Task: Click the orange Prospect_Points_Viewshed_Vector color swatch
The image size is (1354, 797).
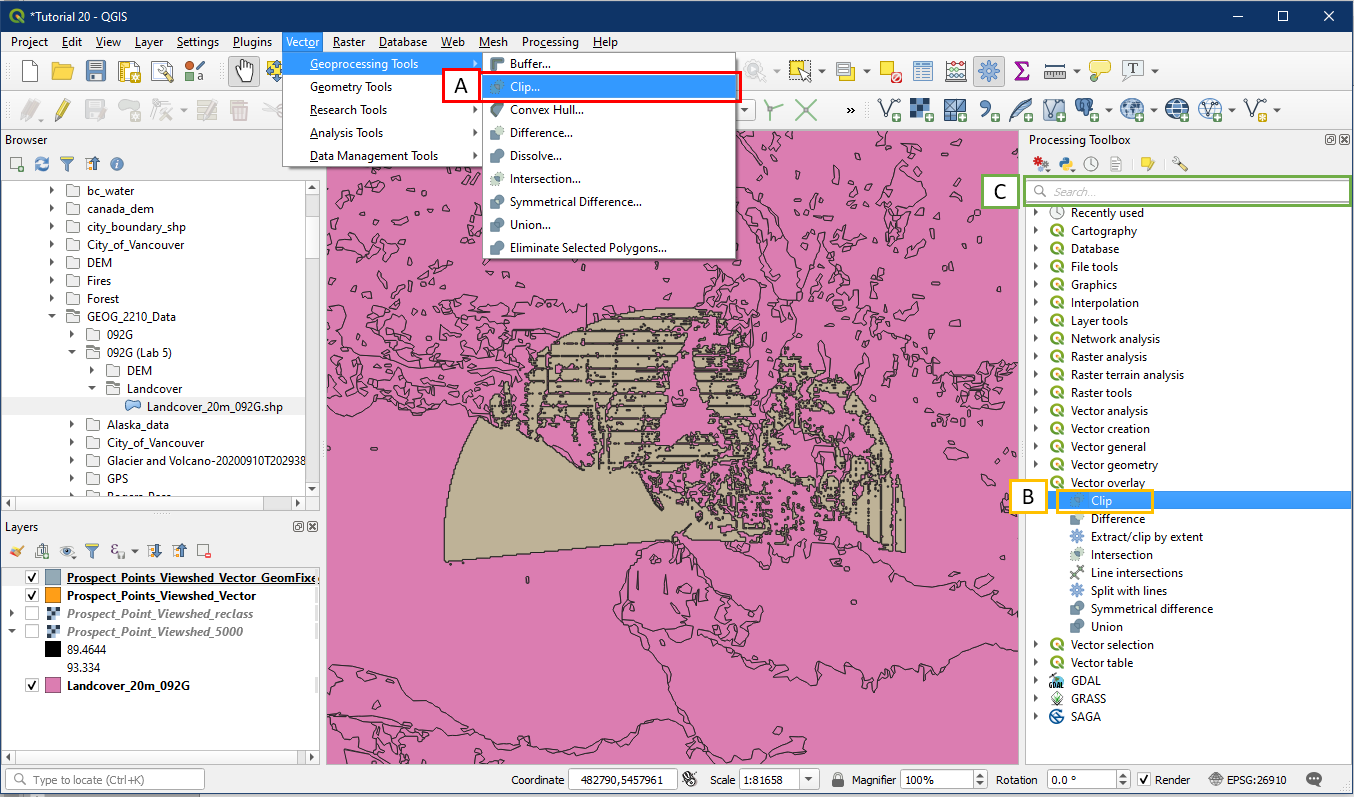Action: [x=53, y=596]
